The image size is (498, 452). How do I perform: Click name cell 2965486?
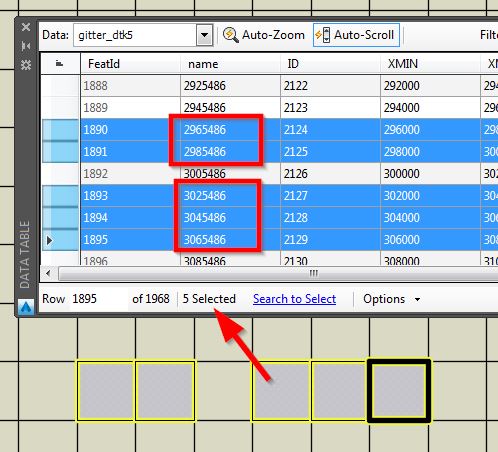[x=230, y=130]
